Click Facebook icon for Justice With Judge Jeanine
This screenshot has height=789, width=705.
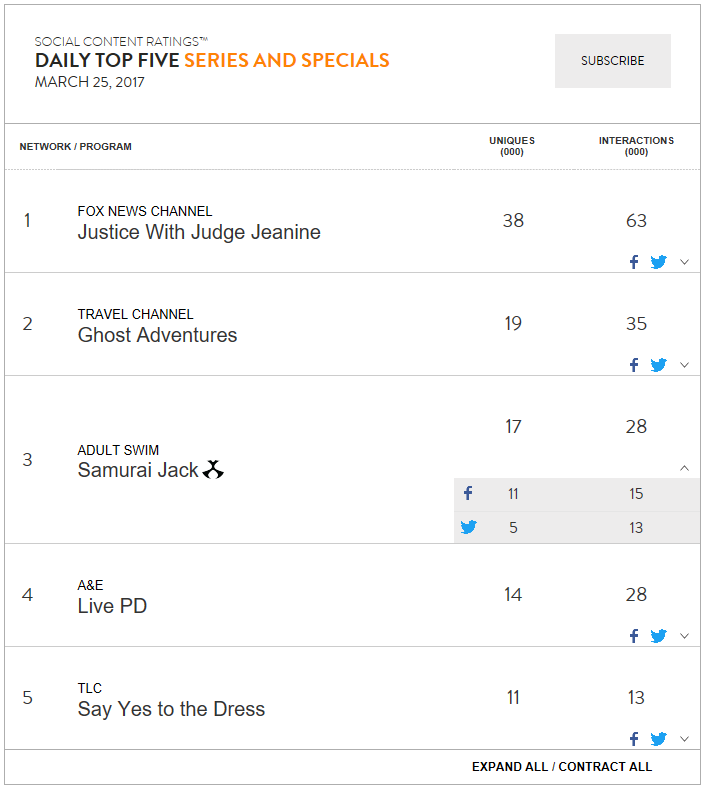coord(634,262)
